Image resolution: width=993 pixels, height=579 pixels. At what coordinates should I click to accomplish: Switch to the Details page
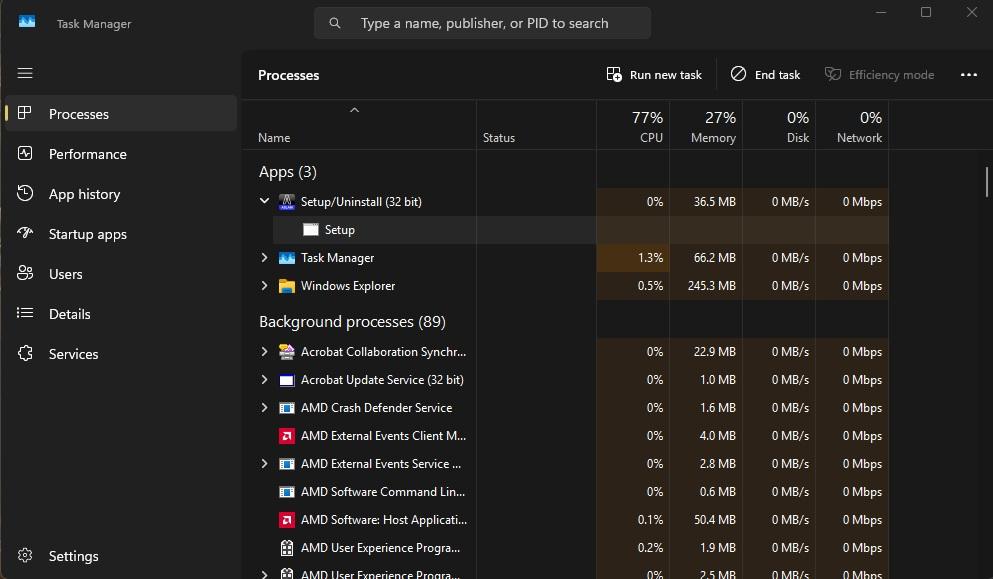(121, 313)
